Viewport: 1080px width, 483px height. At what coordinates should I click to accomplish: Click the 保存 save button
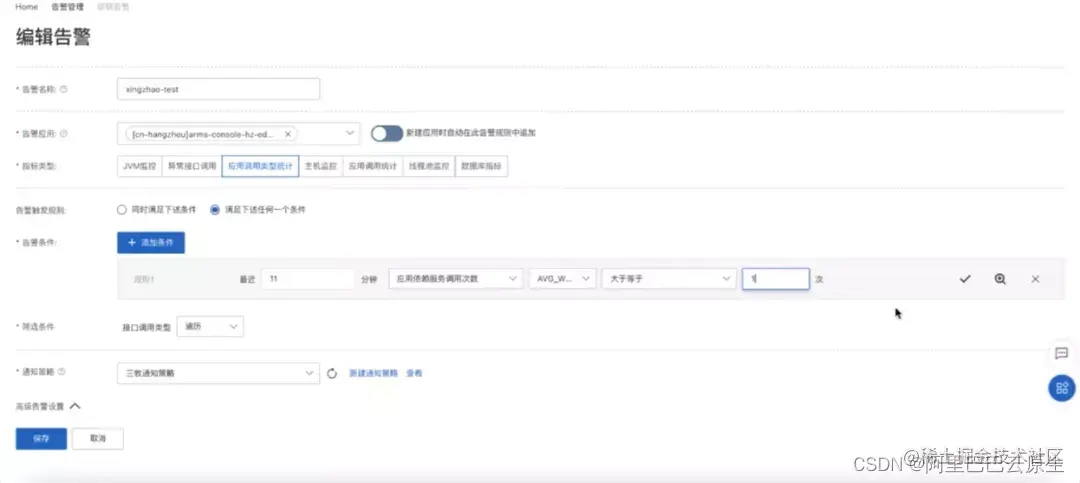41,439
